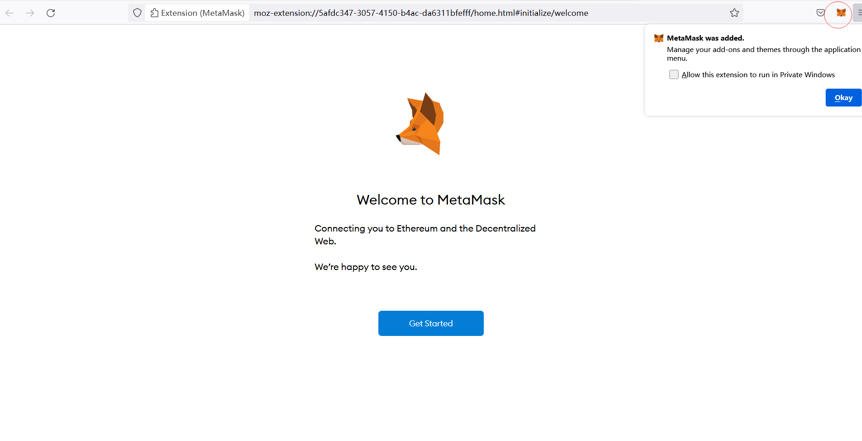
Task: Click the browser Forward arrow
Action: click(30, 13)
